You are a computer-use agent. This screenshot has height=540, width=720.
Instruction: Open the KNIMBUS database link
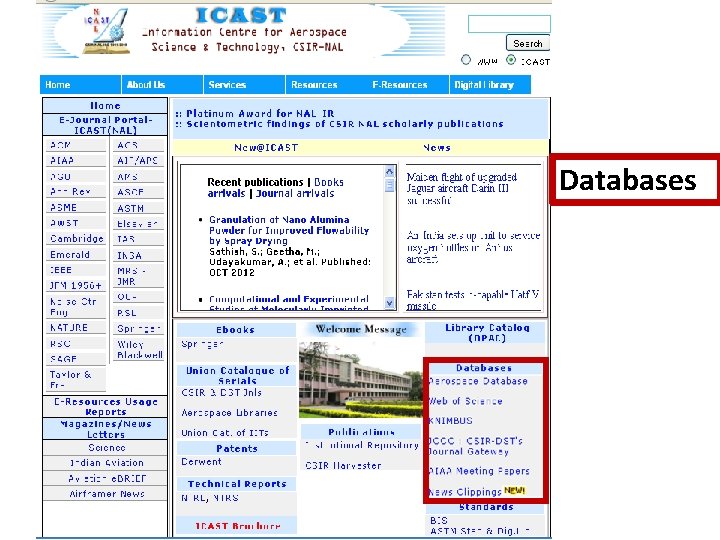[x=450, y=421]
